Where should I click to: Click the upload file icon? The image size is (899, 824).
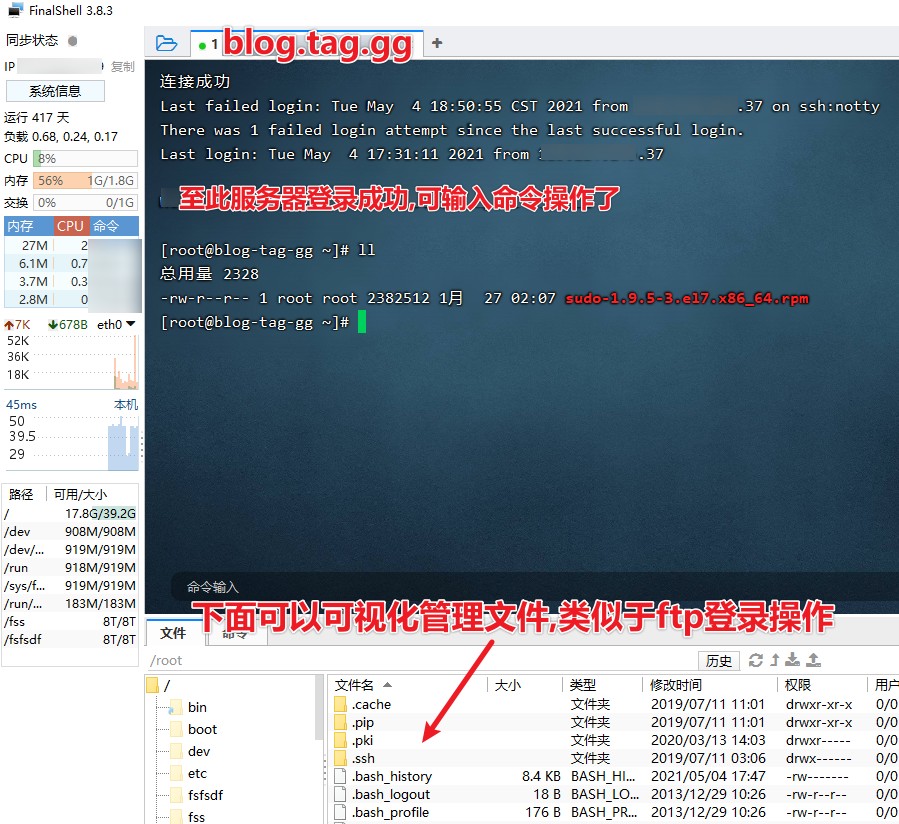tap(813, 660)
